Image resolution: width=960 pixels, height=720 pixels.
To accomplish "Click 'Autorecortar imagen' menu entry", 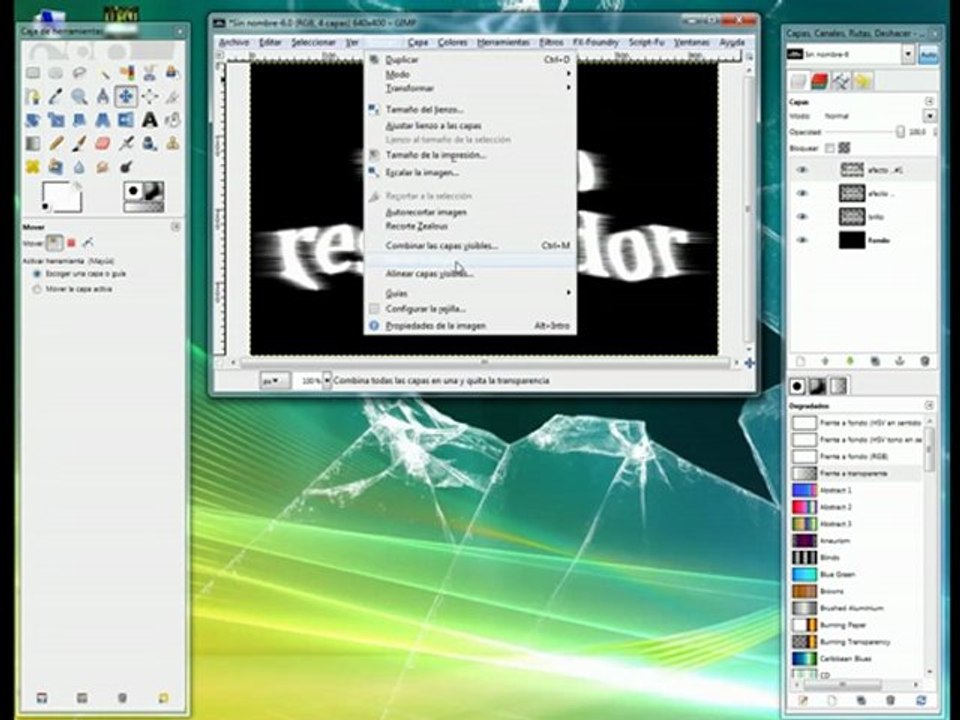I will click(470, 212).
